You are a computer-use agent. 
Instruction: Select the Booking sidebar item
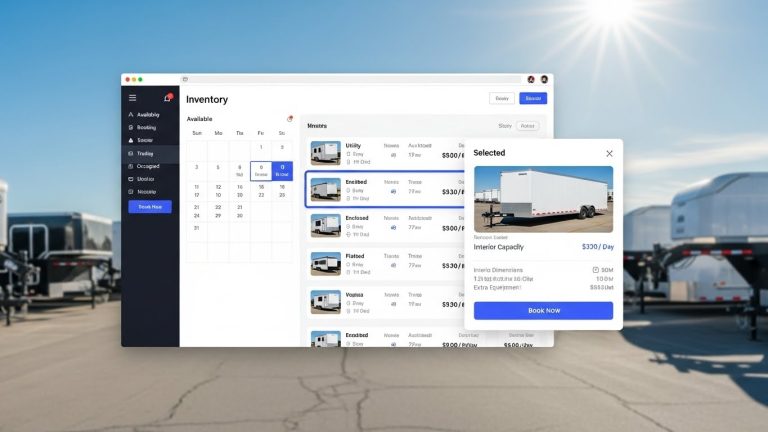[145, 128]
